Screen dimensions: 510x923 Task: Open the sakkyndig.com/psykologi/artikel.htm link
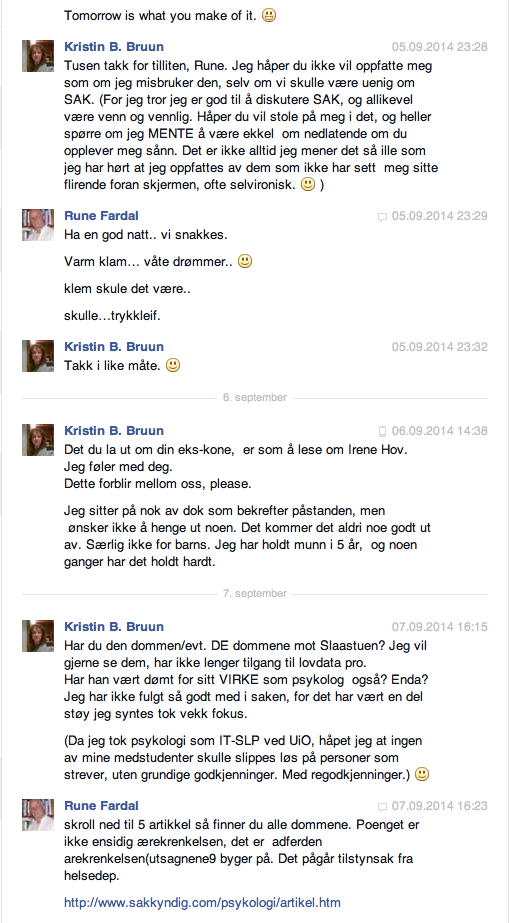point(202,902)
